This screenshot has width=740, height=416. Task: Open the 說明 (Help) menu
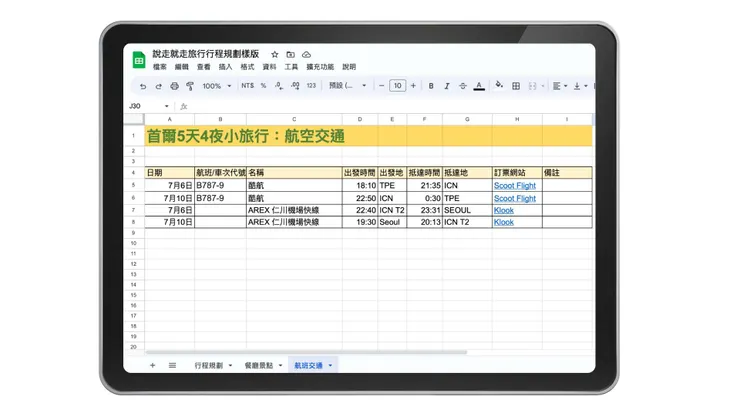(349, 67)
